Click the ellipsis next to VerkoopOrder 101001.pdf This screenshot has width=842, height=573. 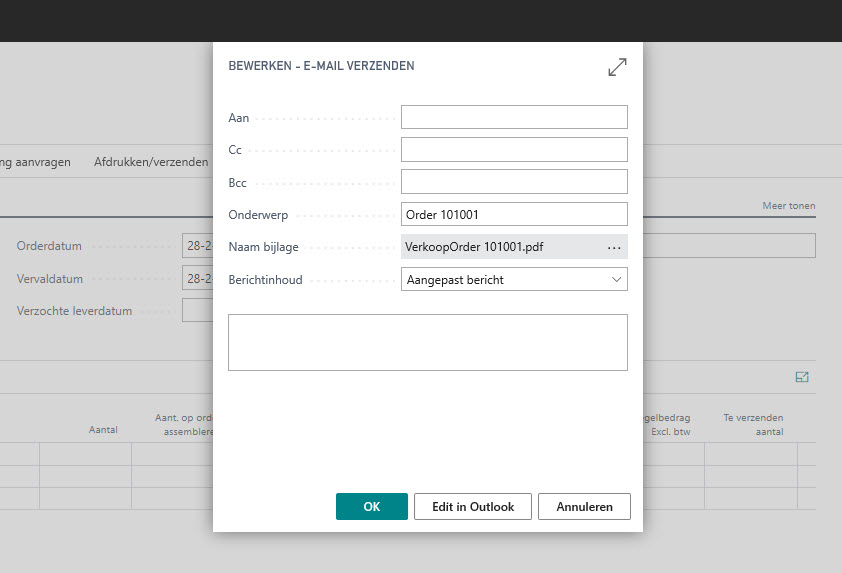[614, 247]
